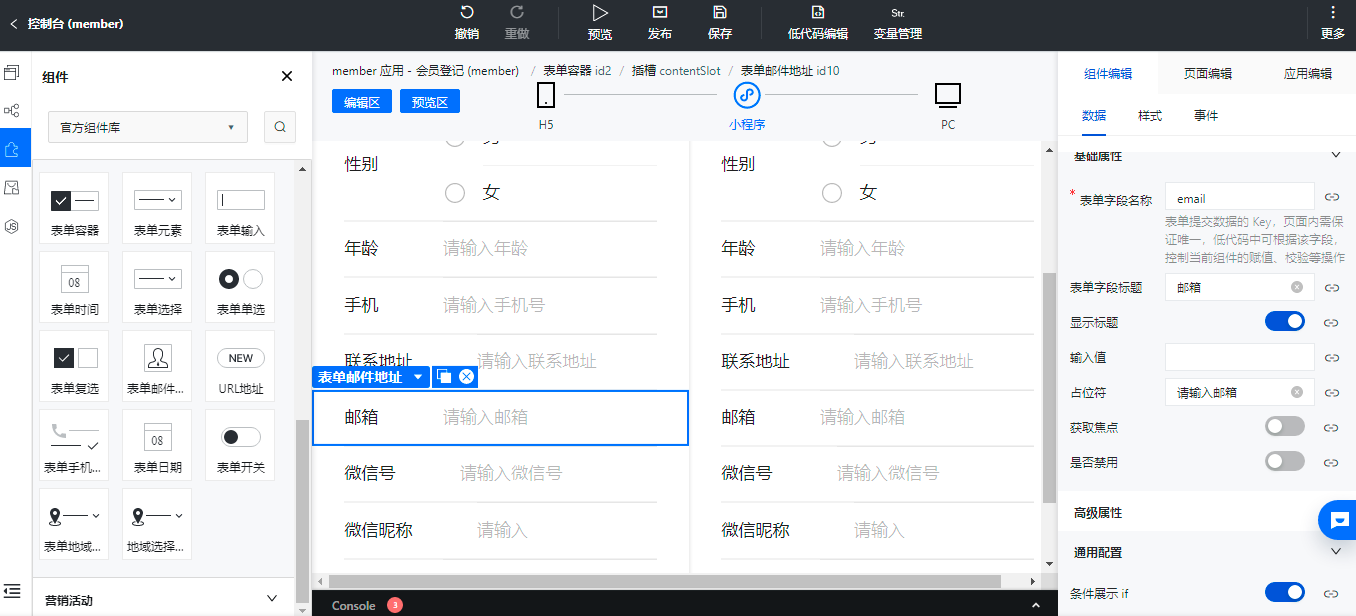1356x616 pixels.
Task: Switch to the 样式 tab
Action: click(x=1150, y=116)
